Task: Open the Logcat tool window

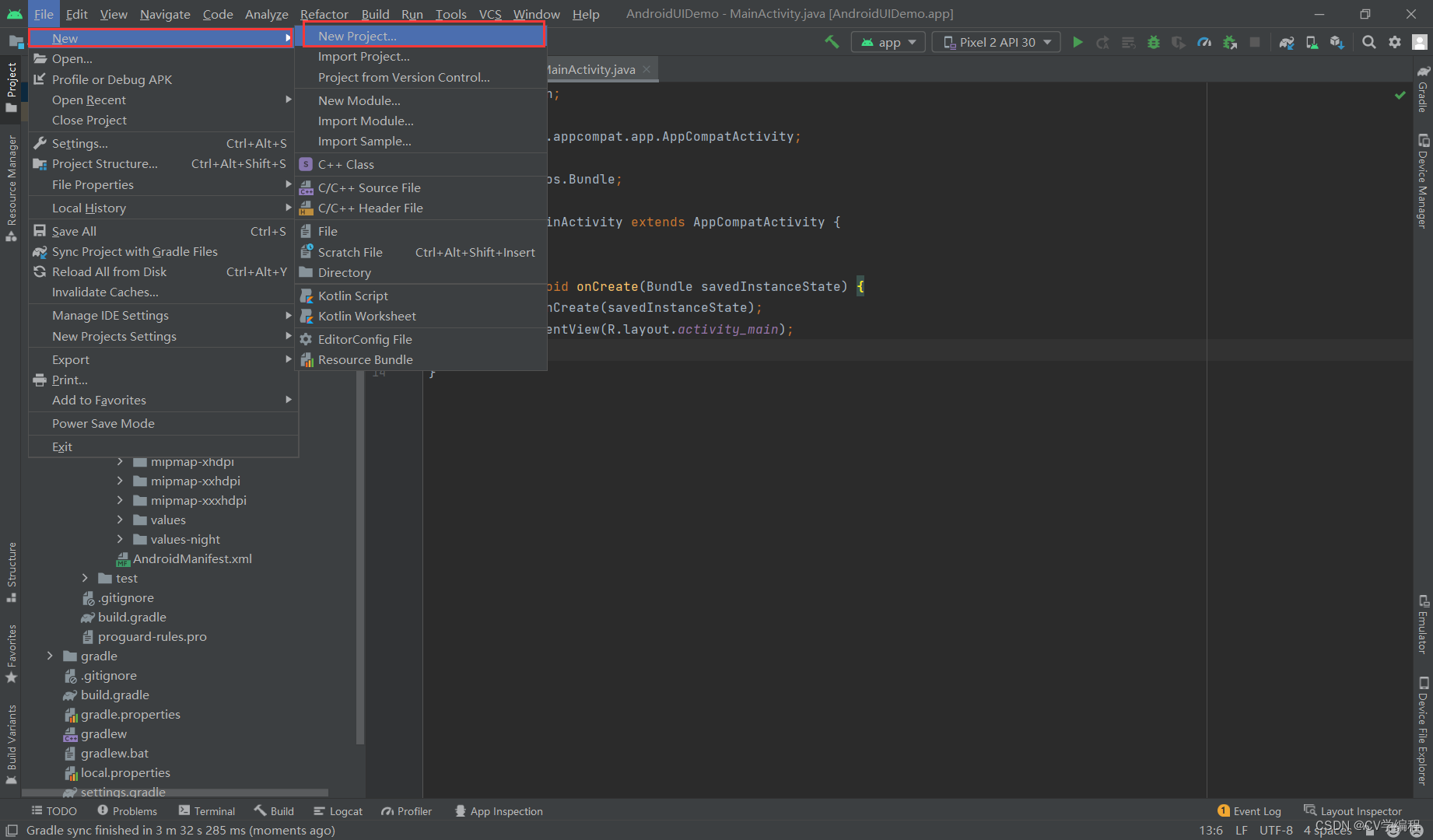Action: click(338, 811)
